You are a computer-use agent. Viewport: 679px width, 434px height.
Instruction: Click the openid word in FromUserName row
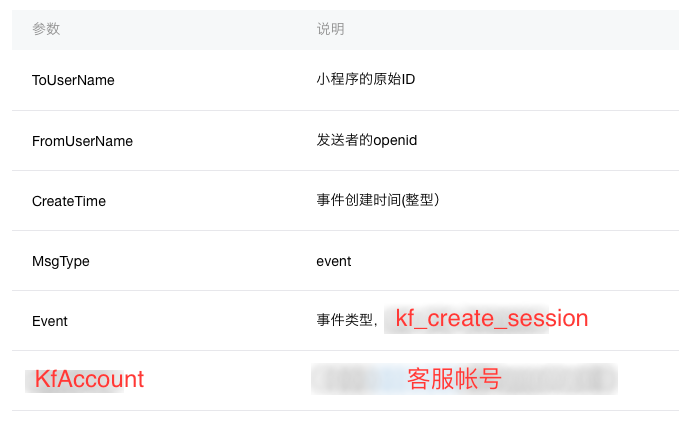(395, 141)
